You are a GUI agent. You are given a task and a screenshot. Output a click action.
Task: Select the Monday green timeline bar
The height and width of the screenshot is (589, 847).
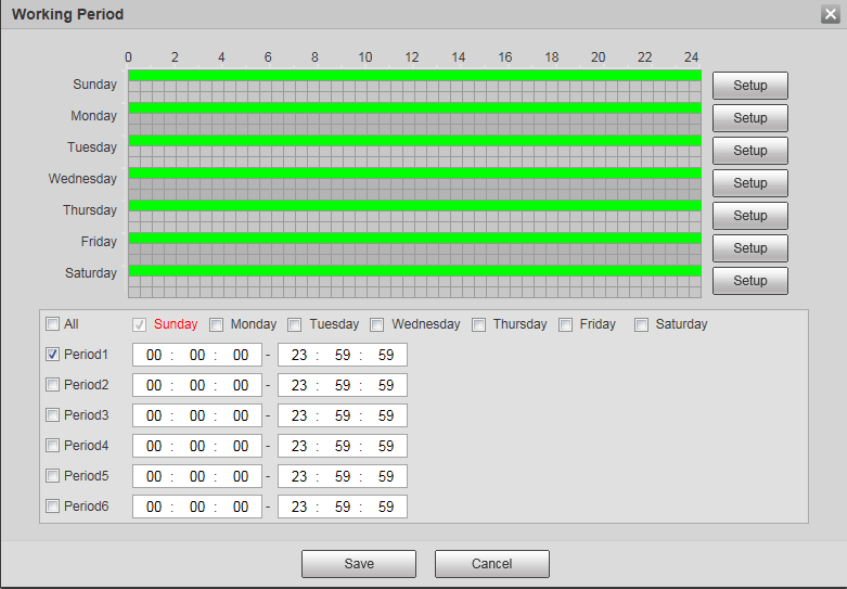click(x=415, y=108)
